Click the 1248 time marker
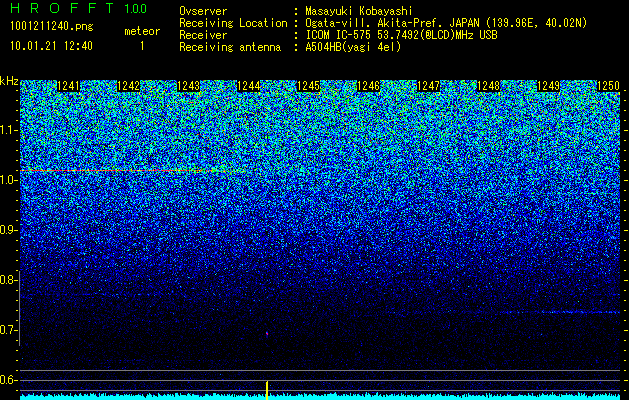This screenshot has height=400, width=629. pyautogui.click(x=489, y=86)
